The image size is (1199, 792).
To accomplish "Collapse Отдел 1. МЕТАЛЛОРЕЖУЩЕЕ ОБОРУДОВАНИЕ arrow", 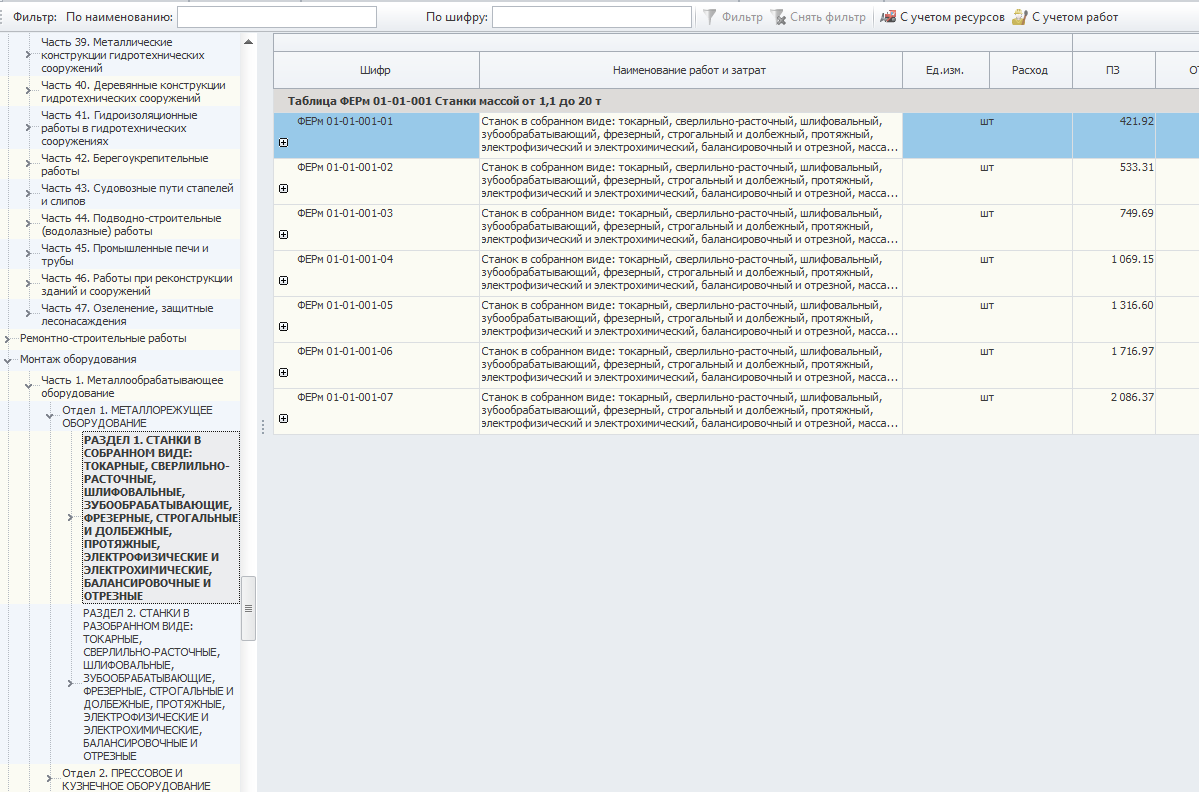I will coord(50,416).
